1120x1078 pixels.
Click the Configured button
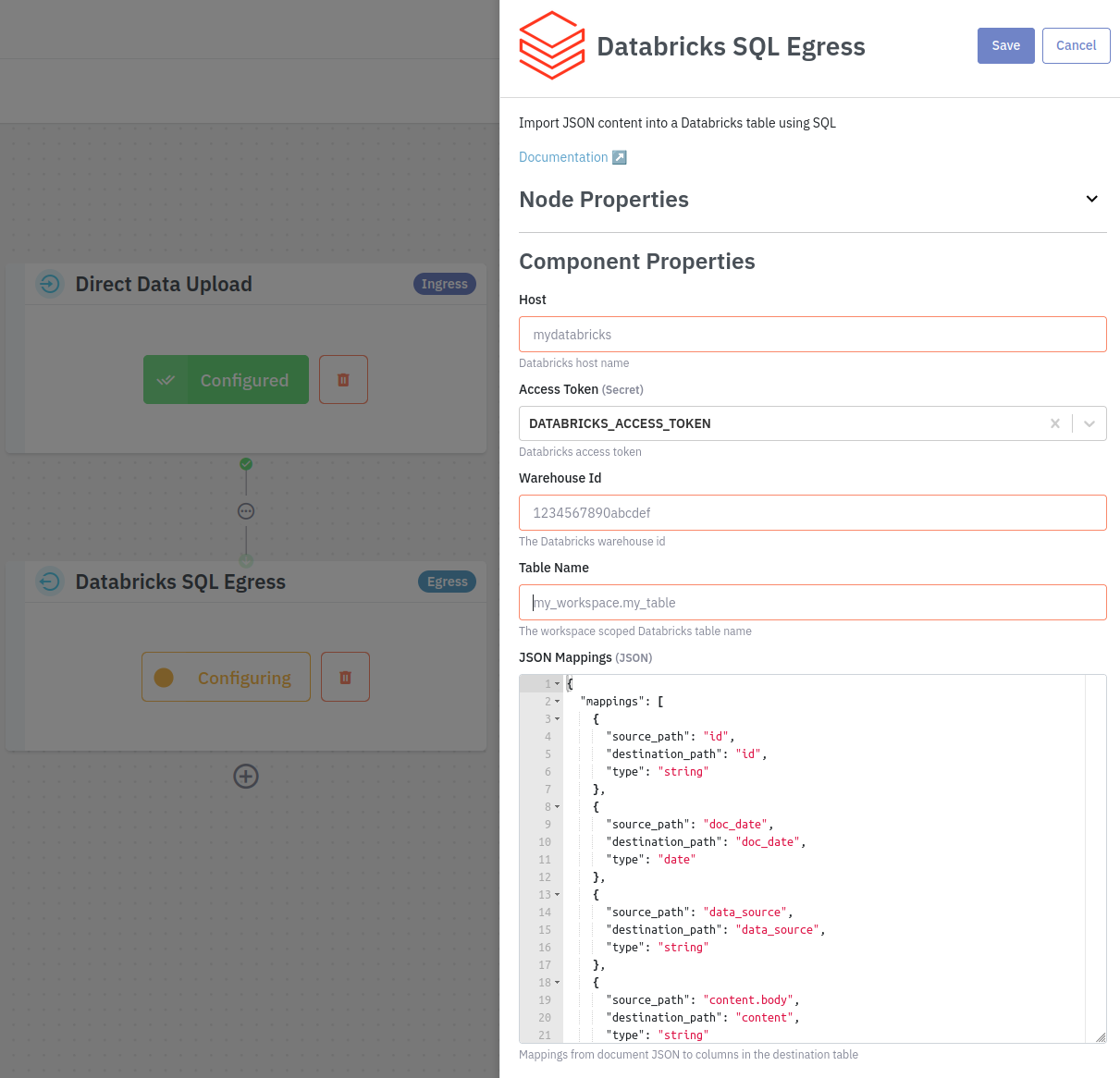pyautogui.click(x=226, y=380)
